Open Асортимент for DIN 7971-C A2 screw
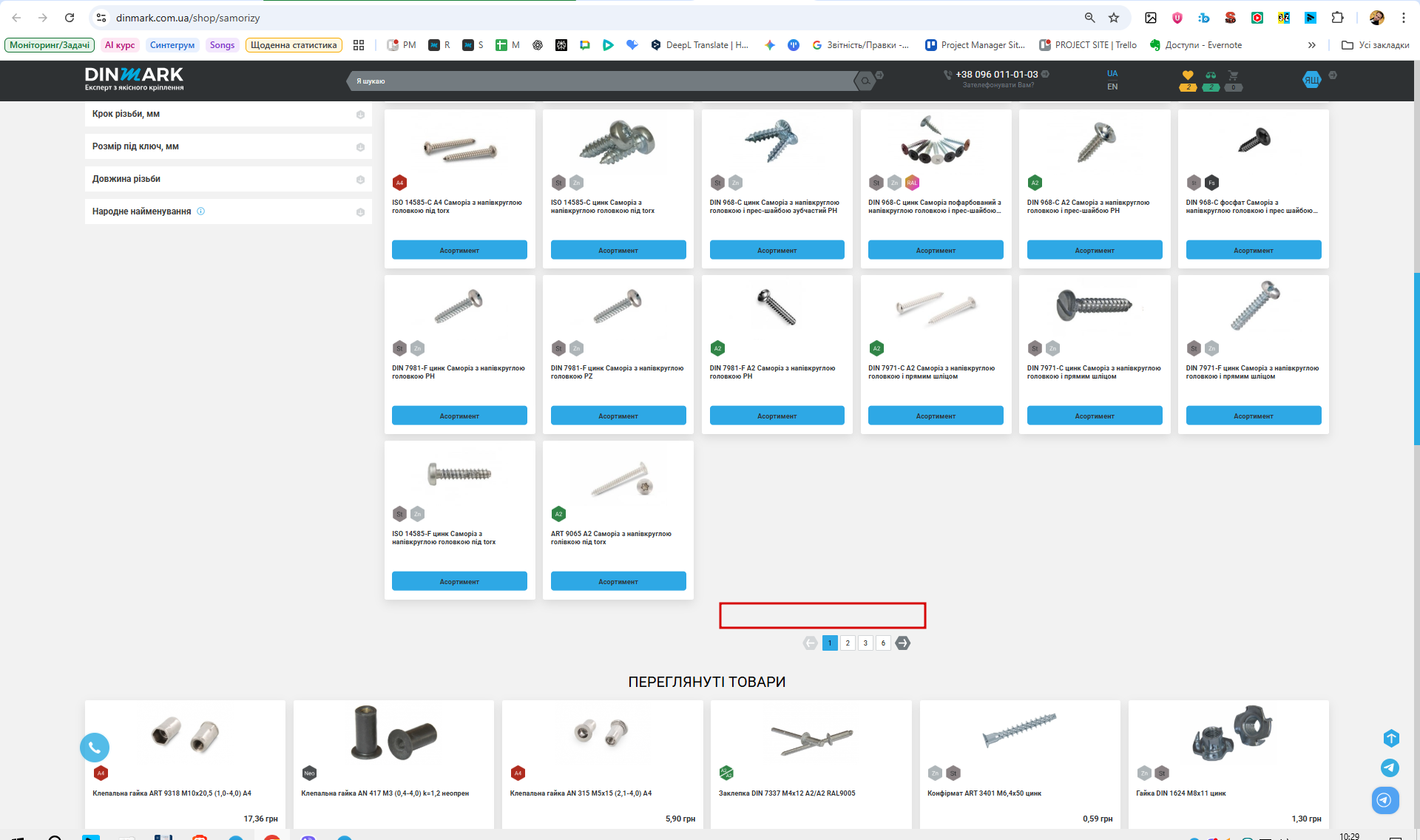Screen dimensions: 1420x840 coord(936,416)
